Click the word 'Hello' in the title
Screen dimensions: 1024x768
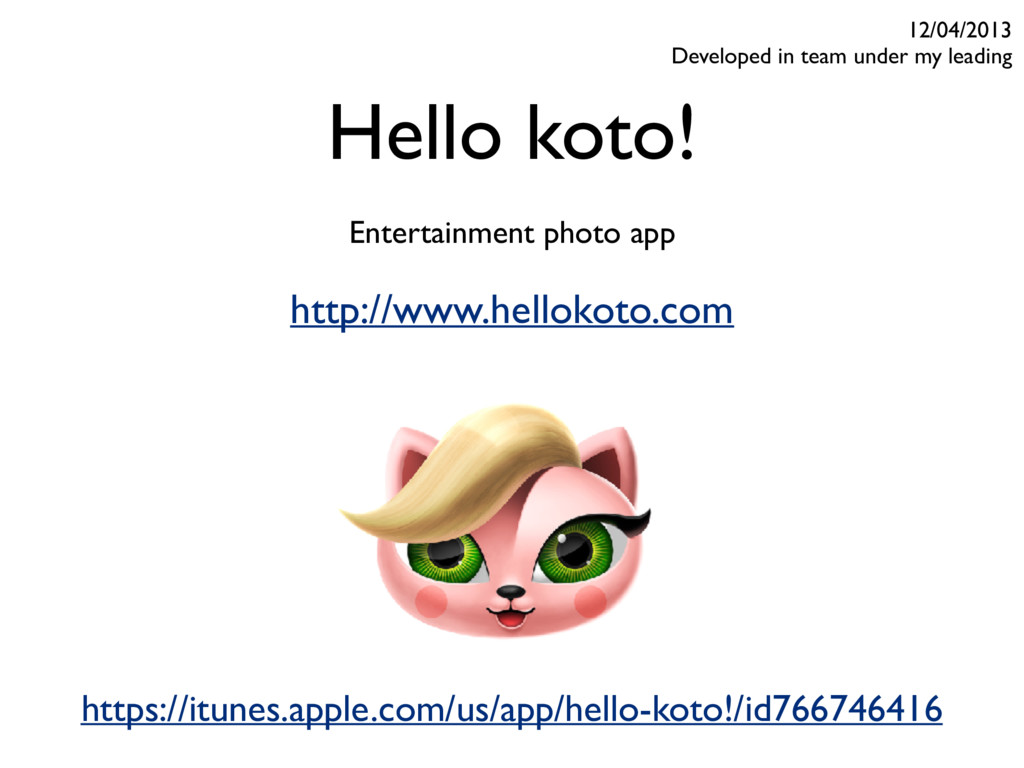[415, 132]
